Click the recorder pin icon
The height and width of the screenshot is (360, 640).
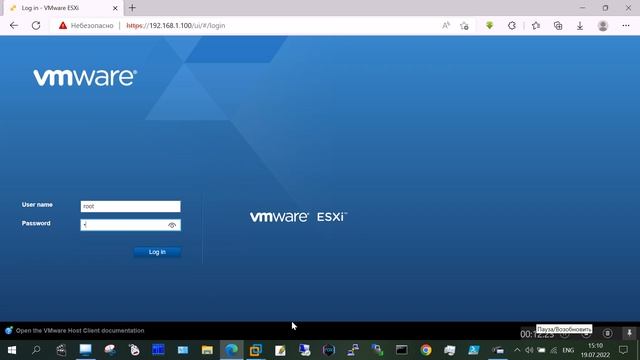click(629, 333)
